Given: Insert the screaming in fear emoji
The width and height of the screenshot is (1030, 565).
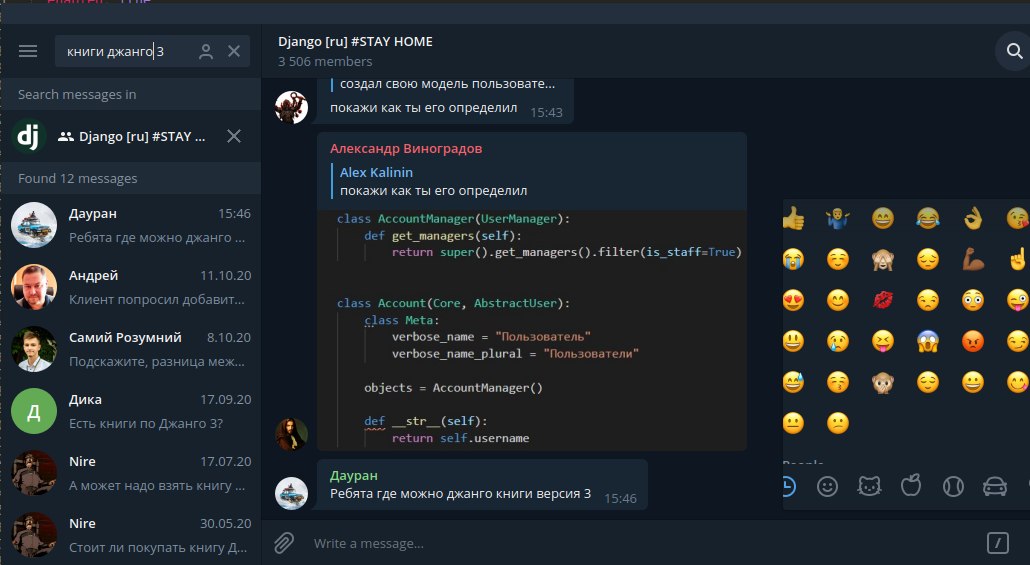Looking at the screenshot, I should tap(928, 341).
